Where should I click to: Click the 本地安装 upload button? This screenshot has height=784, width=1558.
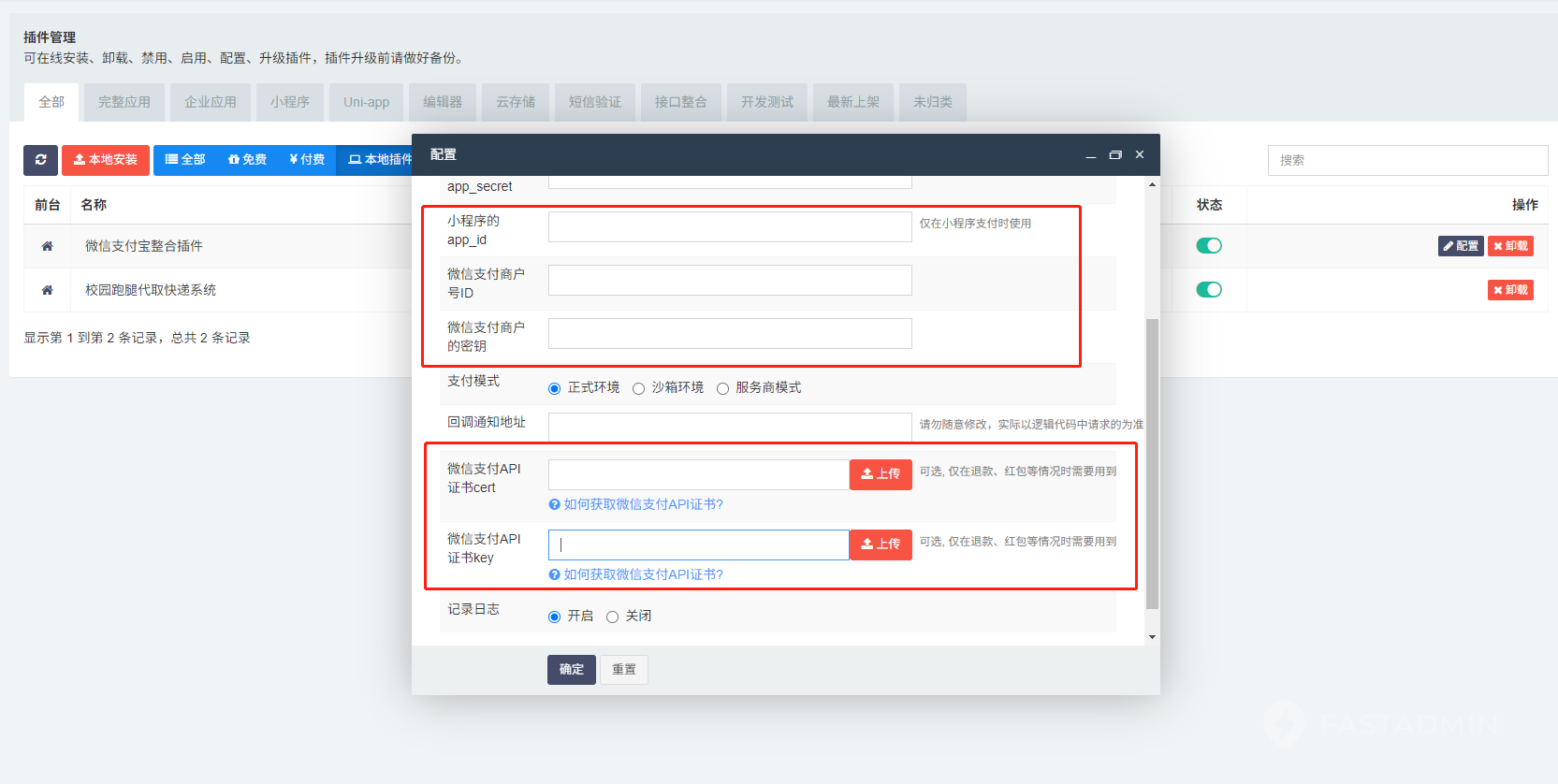pyautogui.click(x=106, y=160)
